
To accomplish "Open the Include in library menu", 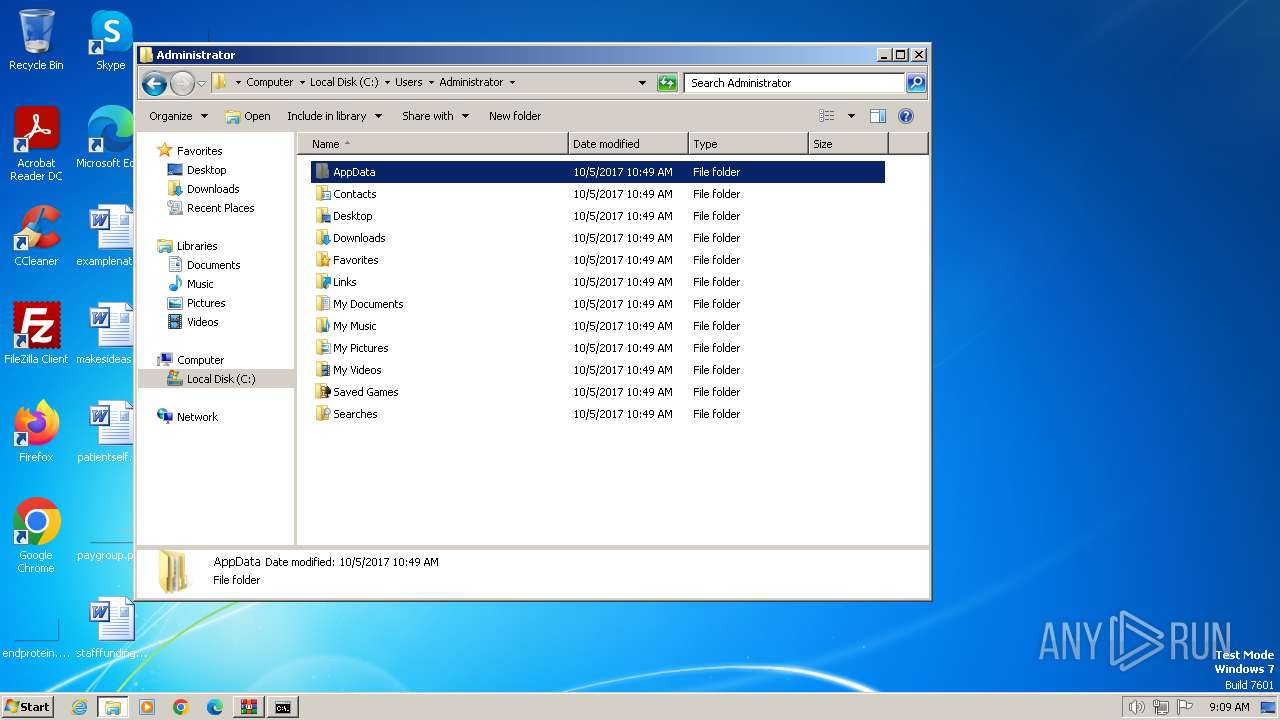I will (x=334, y=116).
